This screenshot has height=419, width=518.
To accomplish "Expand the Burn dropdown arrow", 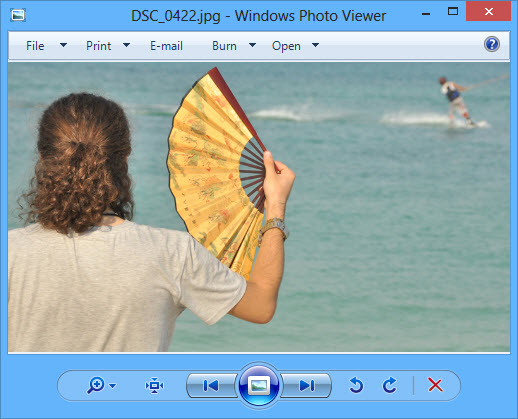I will tap(252, 45).
